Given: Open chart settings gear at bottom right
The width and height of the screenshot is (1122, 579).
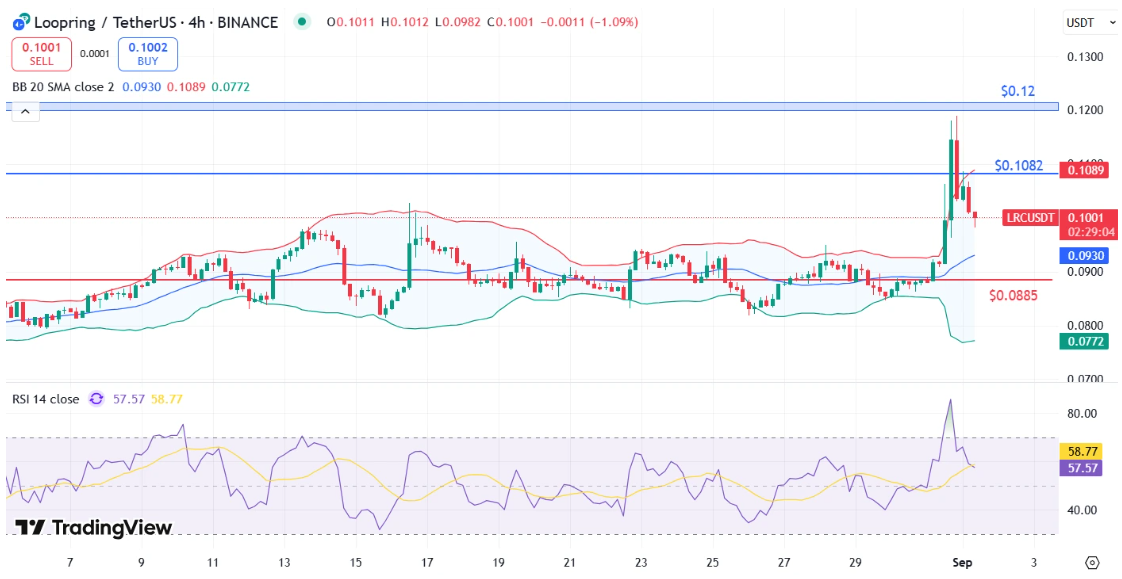Looking at the screenshot, I should 1092,562.
